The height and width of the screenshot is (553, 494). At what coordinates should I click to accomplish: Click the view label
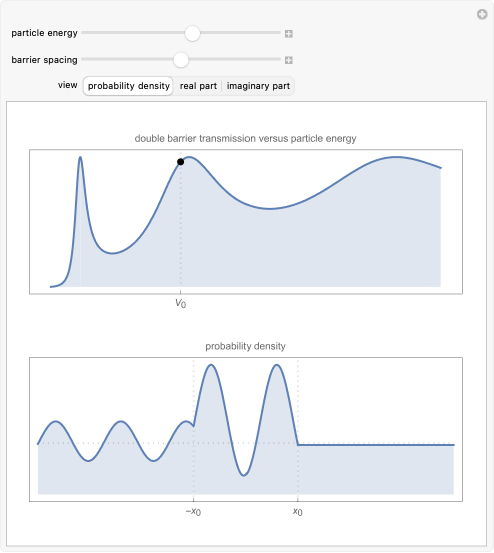pos(68,85)
